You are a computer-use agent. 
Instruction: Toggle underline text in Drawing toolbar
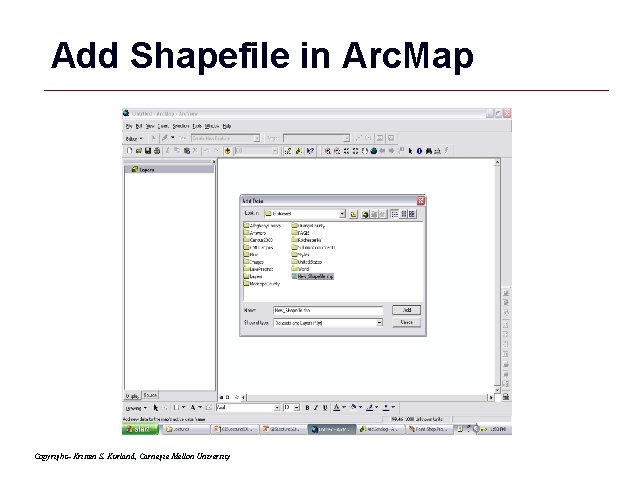[x=325, y=407]
